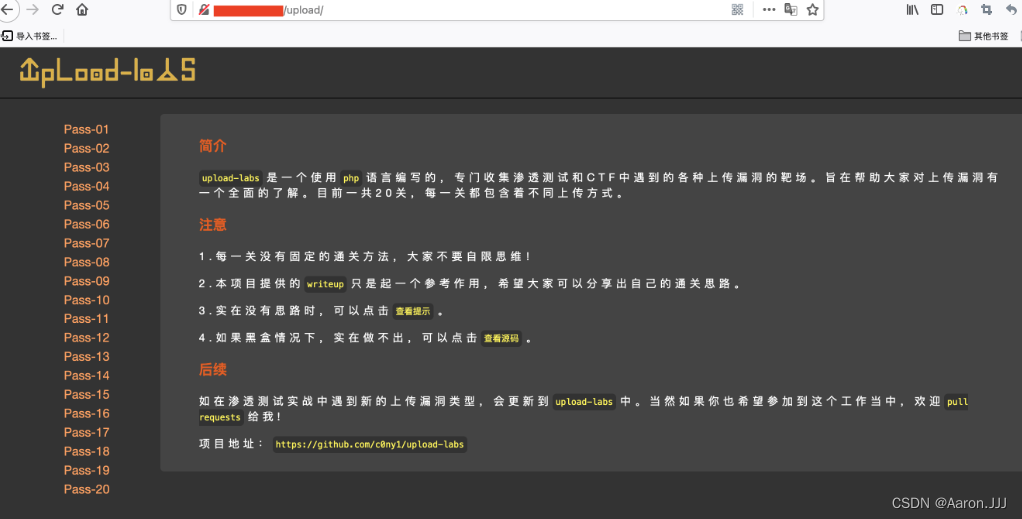Go to the browser home page
This screenshot has height=519, width=1022.
coord(82,10)
